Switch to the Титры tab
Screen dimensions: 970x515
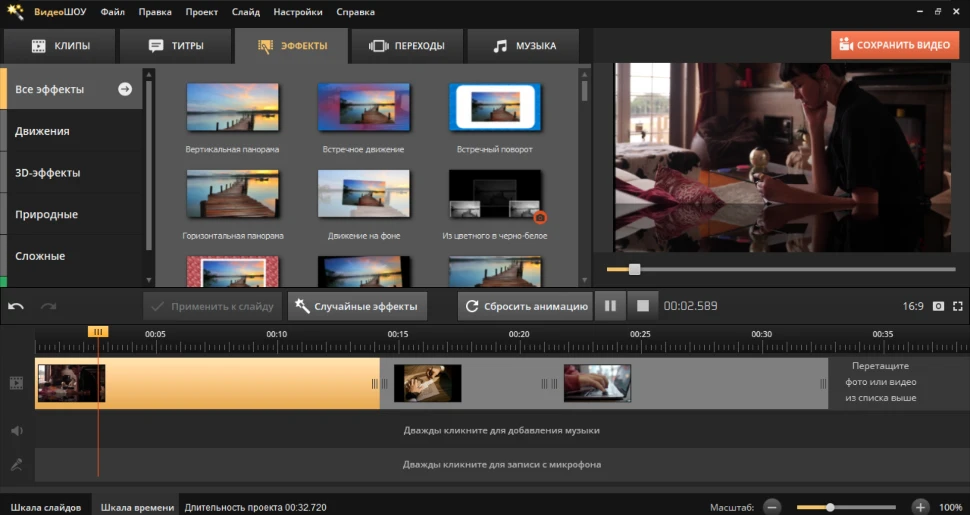pos(176,46)
